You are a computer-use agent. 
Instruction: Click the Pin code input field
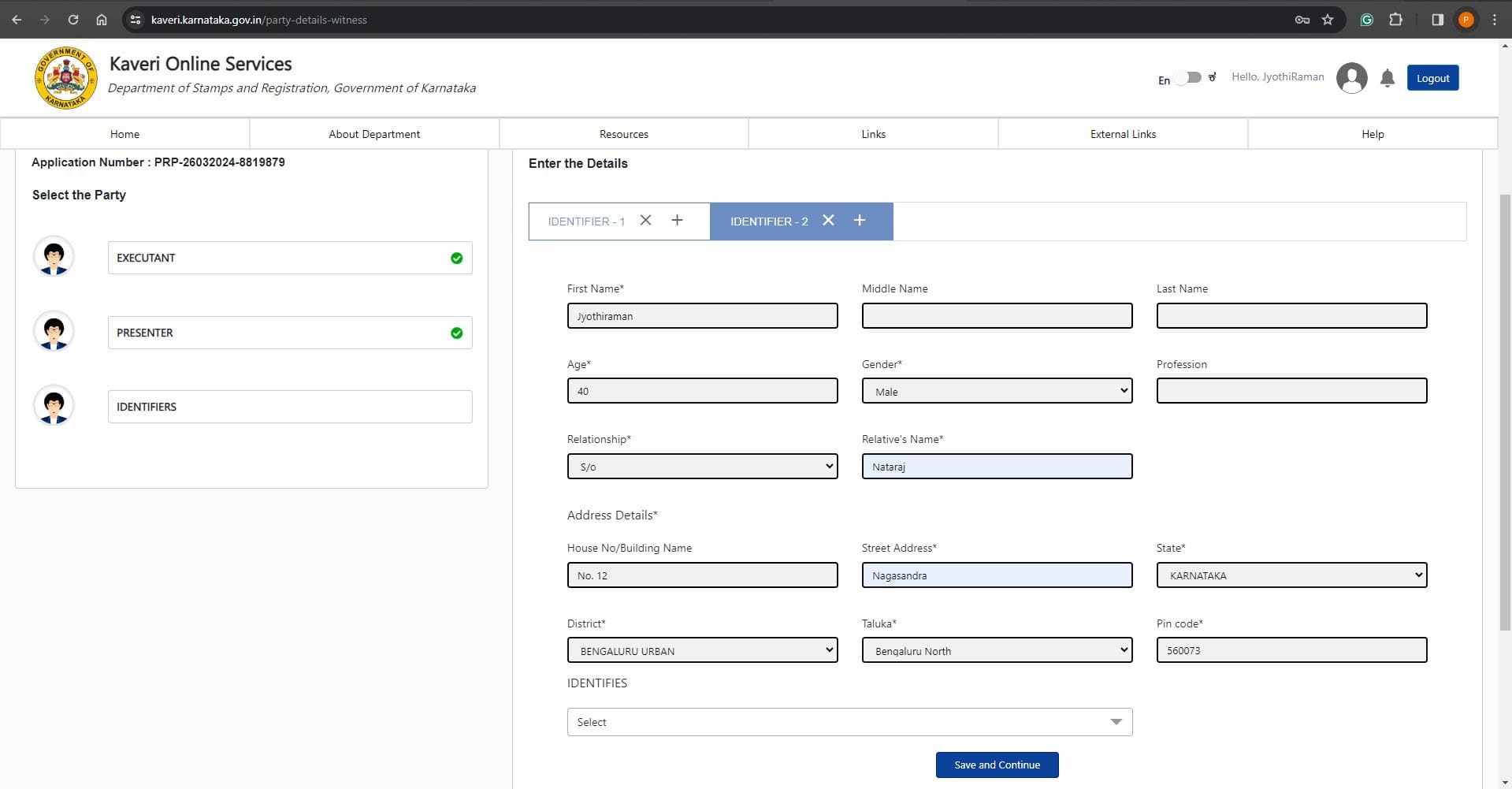(1291, 650)
